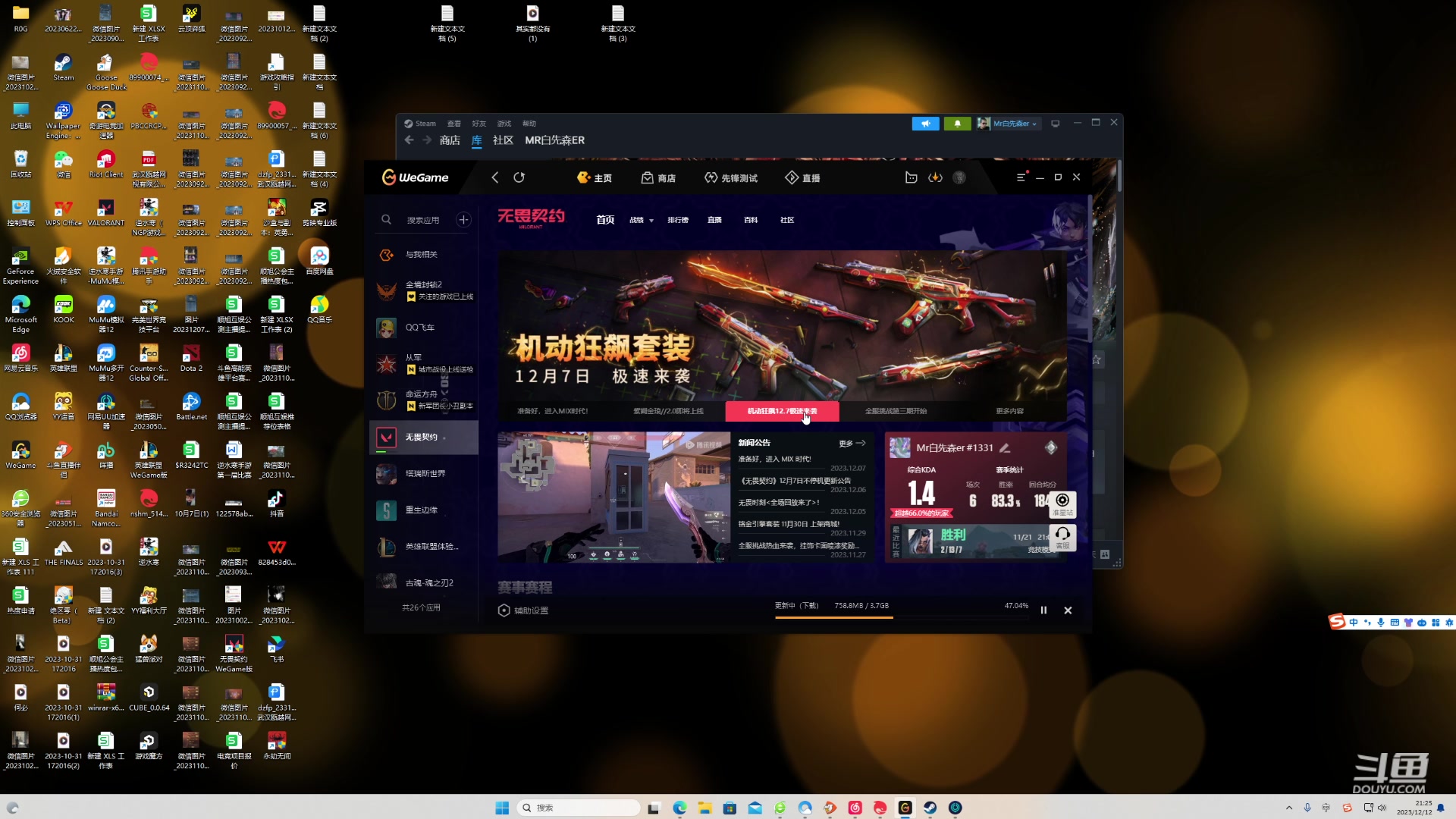Toggle Steam big picture monitor icon
Screen dimensions: 1456x819
pyautogui.click(x=1055, y=124)
